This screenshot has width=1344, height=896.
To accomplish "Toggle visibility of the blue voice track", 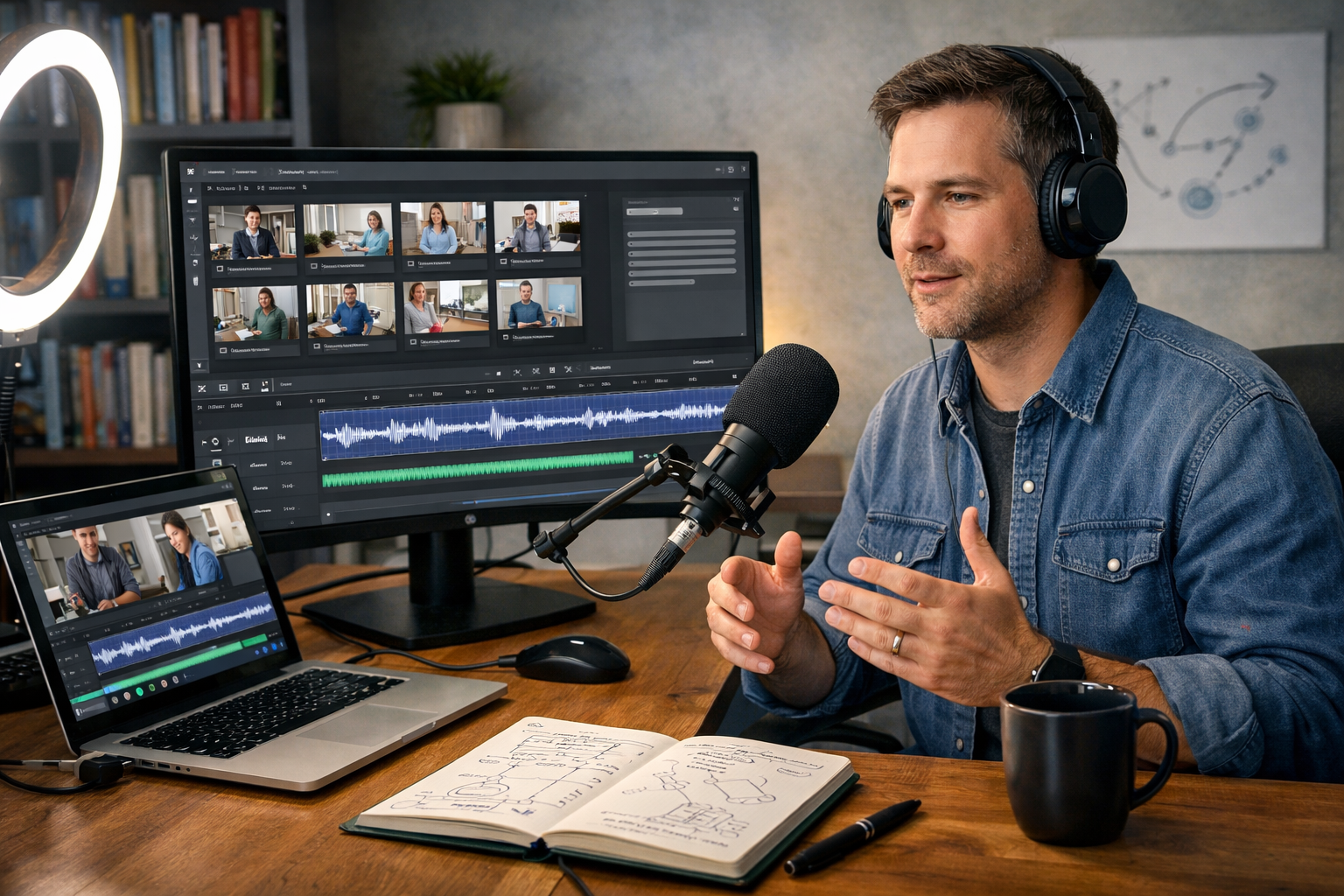I will click(x=215, y=443).
